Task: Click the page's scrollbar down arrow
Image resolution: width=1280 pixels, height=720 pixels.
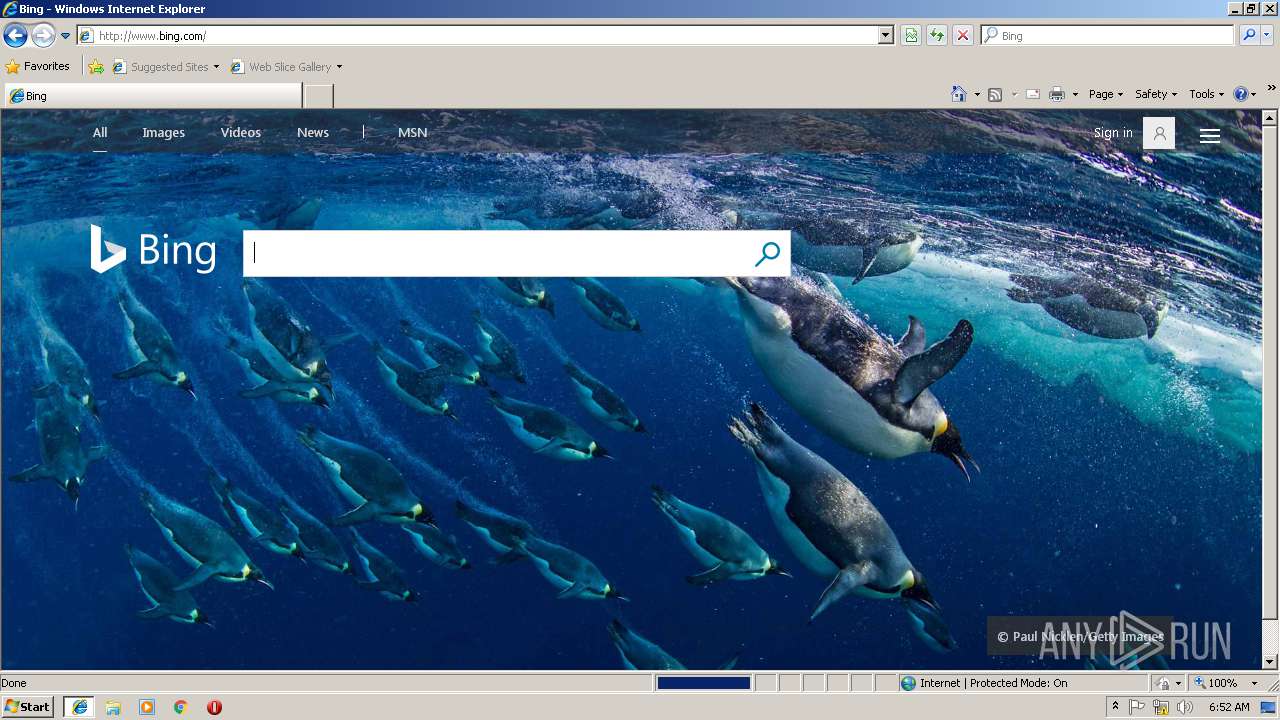Action: [x=1271, y=661]
